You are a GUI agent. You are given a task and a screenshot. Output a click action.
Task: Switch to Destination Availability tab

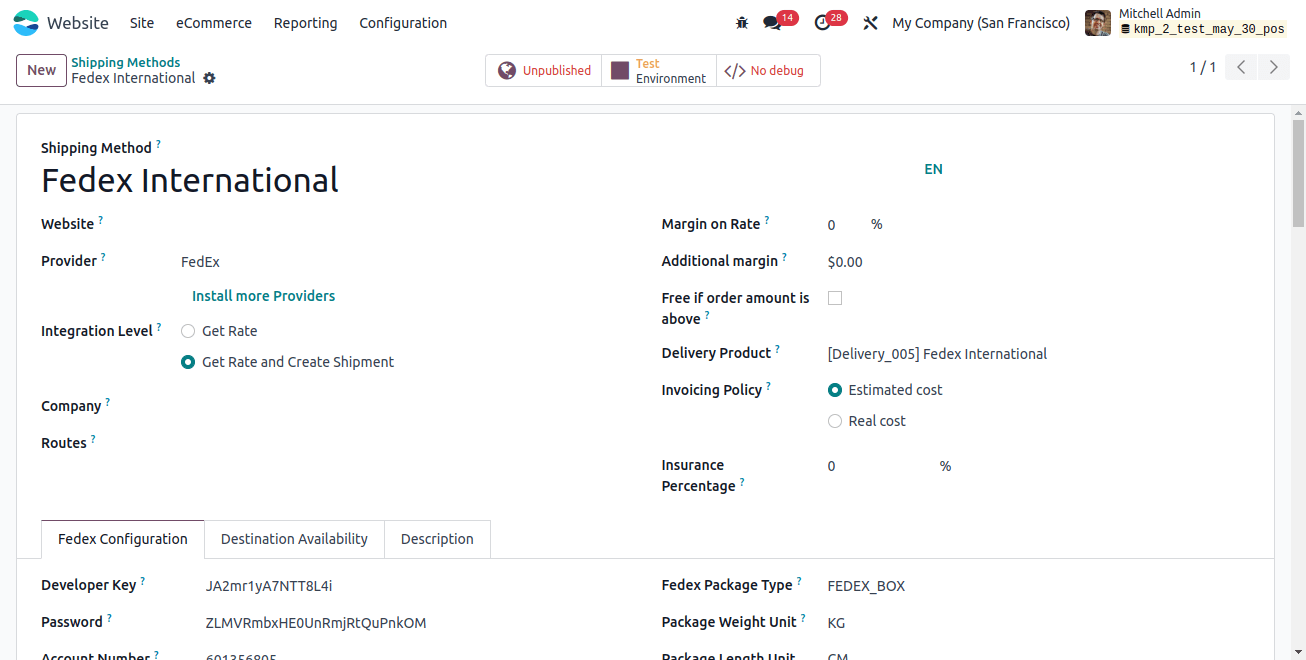(x=294, y=539)
